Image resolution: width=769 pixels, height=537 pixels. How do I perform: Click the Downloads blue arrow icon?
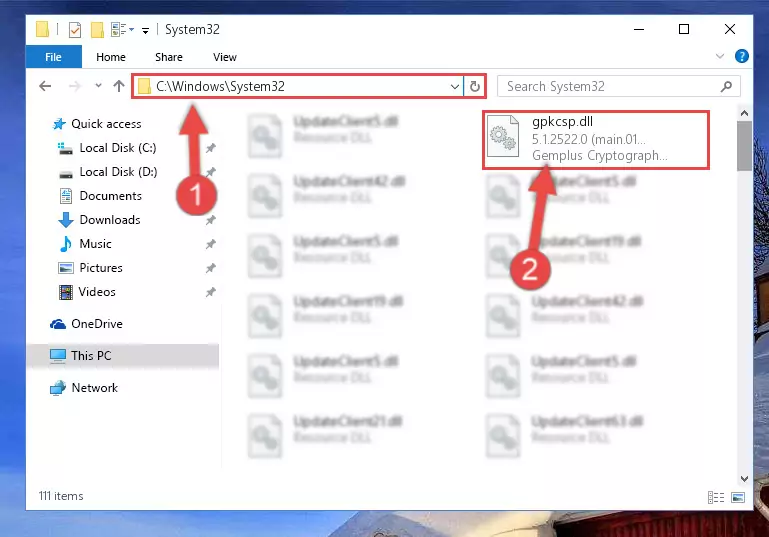coord(66,220)
